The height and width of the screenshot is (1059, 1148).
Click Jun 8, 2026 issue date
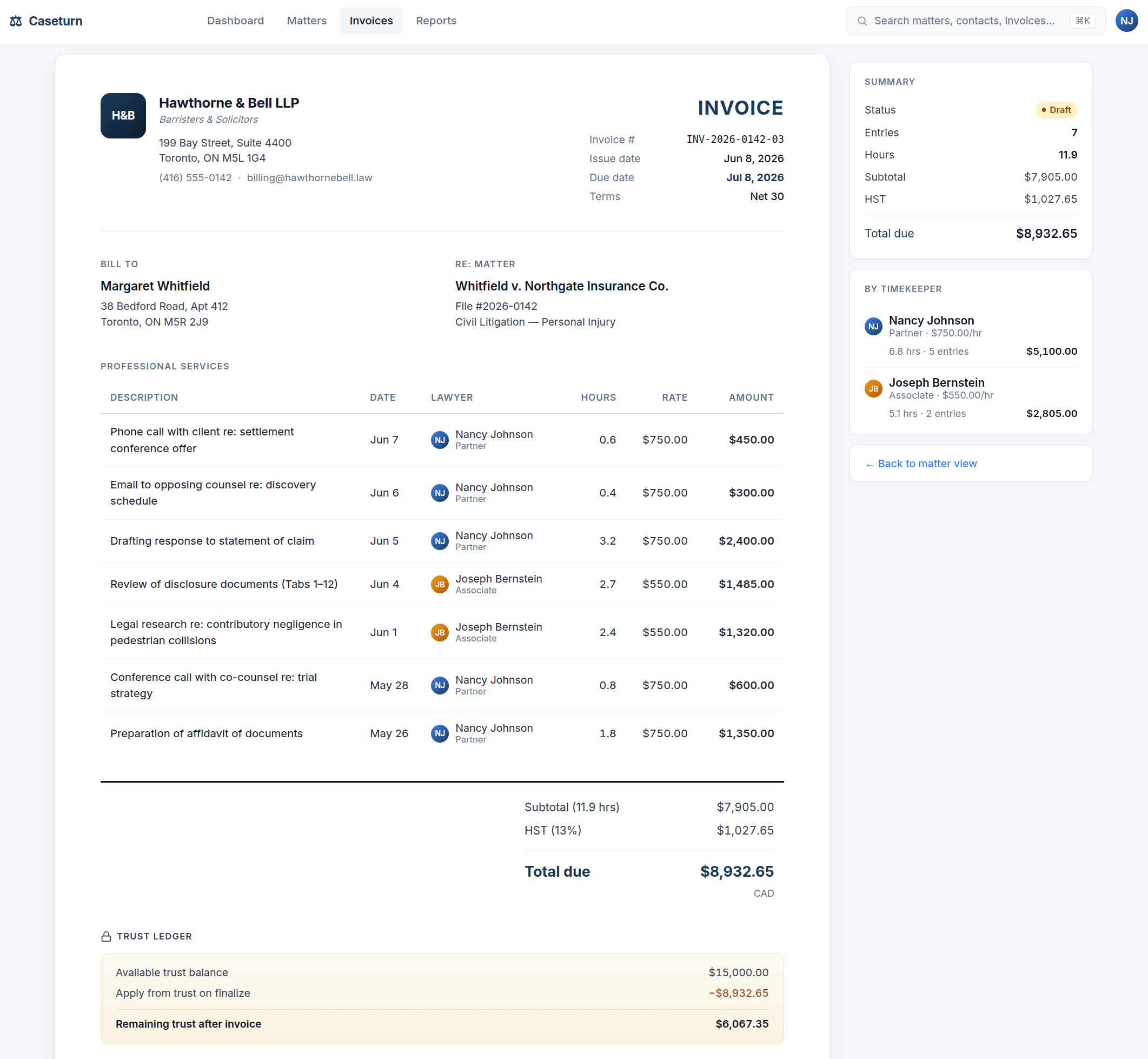[753, 158]
